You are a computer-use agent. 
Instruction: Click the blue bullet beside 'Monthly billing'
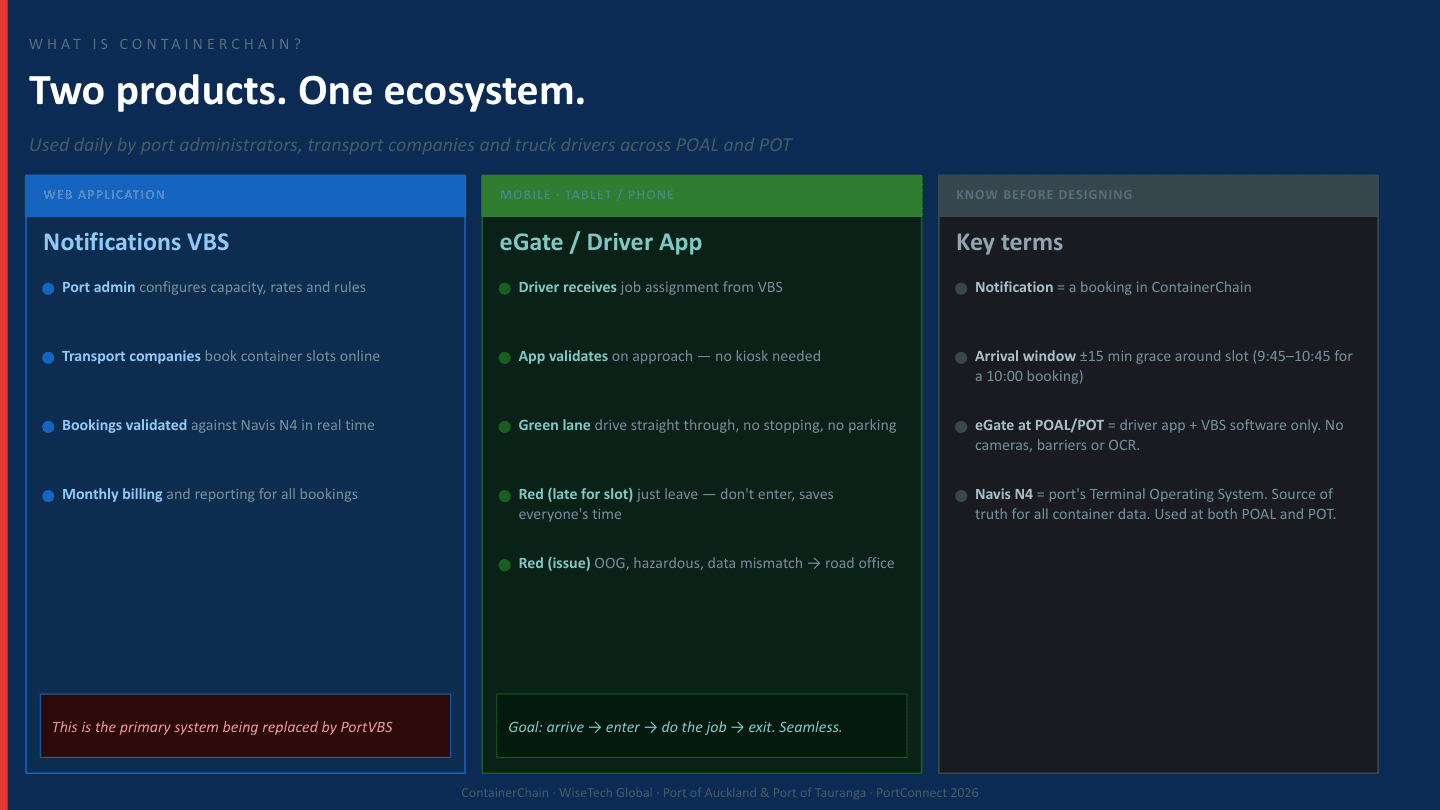point(48,496)
